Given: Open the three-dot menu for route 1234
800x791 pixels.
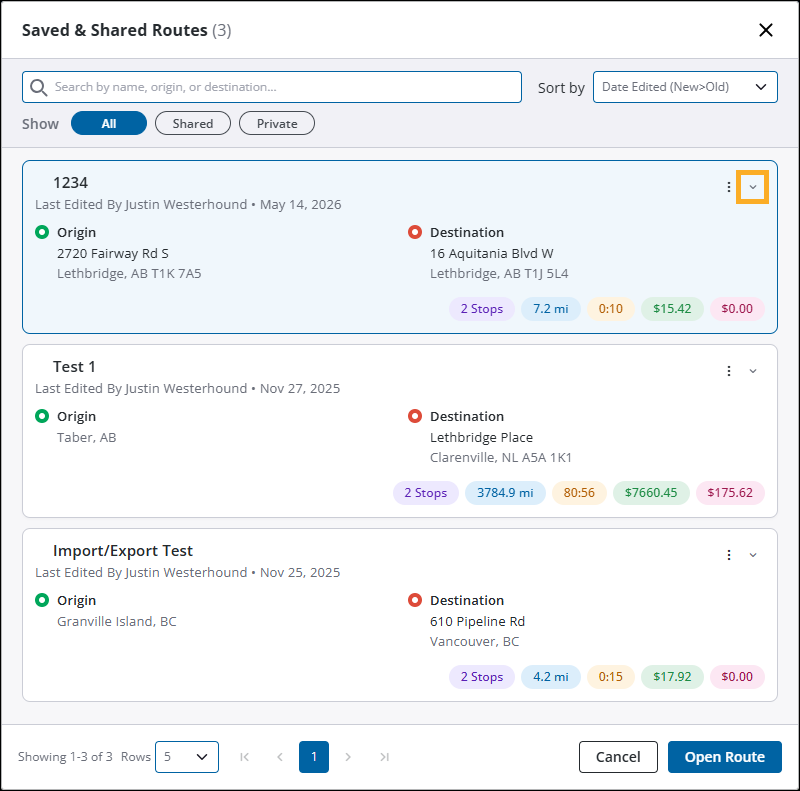Looking at the screenshot, I should (729, 187).
